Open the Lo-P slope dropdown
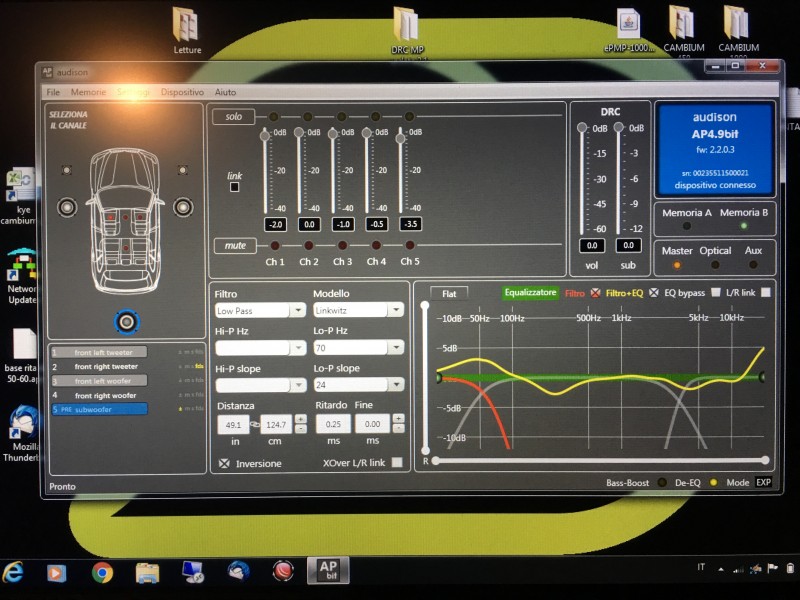 coord(359,385)
